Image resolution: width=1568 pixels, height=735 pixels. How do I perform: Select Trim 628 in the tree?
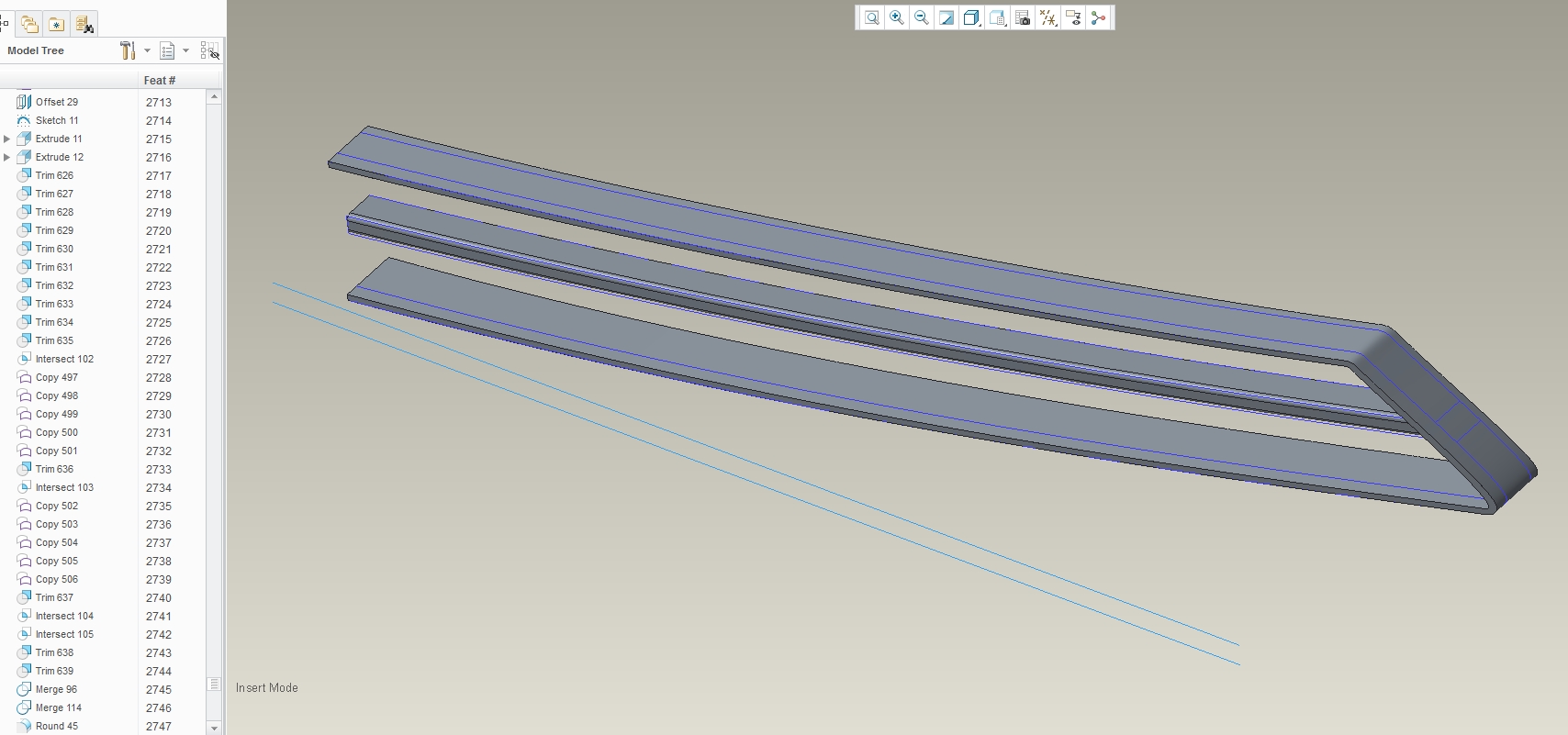(x=54, y=212)
